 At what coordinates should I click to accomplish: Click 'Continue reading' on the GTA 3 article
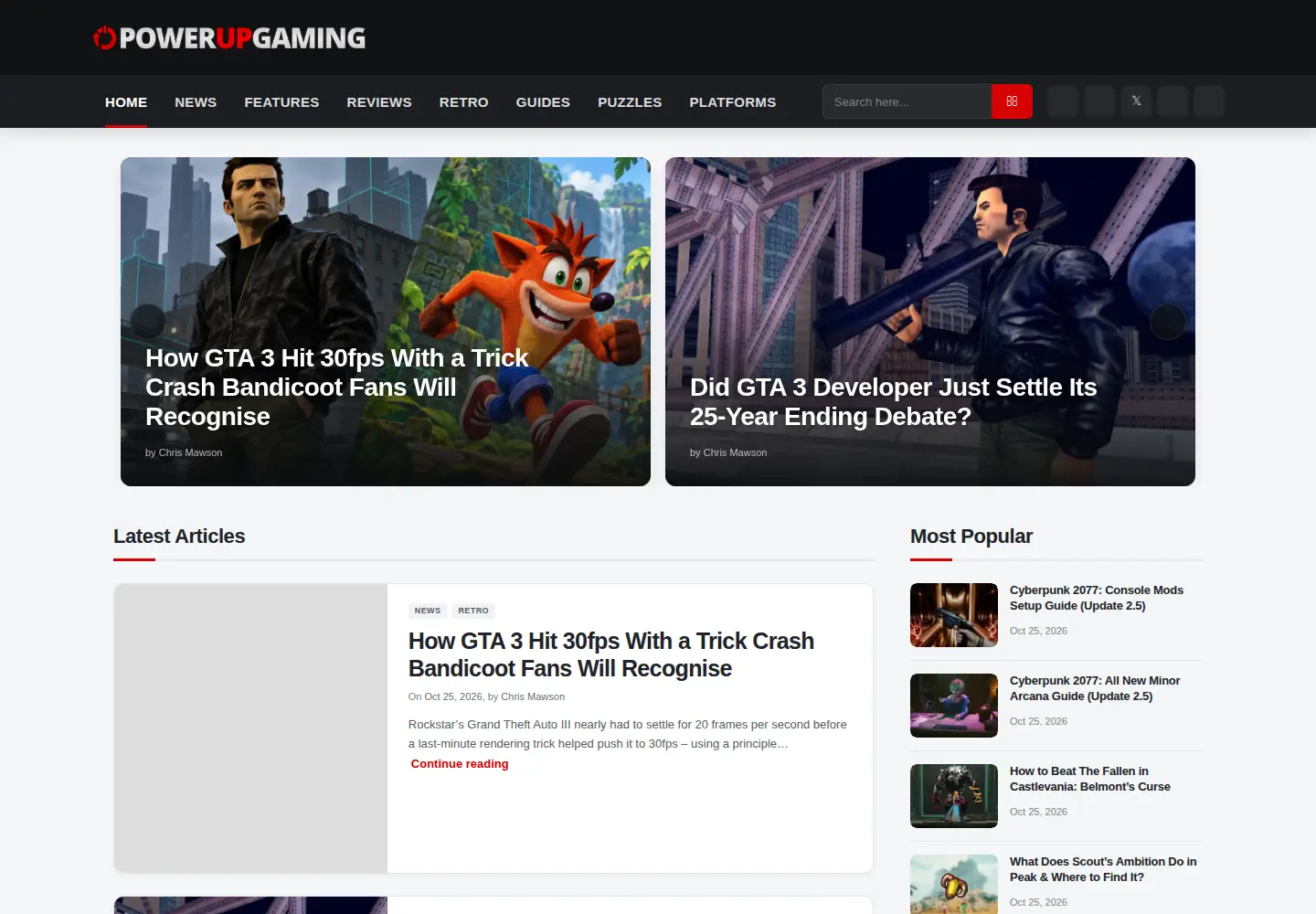(x=460, y=764)
